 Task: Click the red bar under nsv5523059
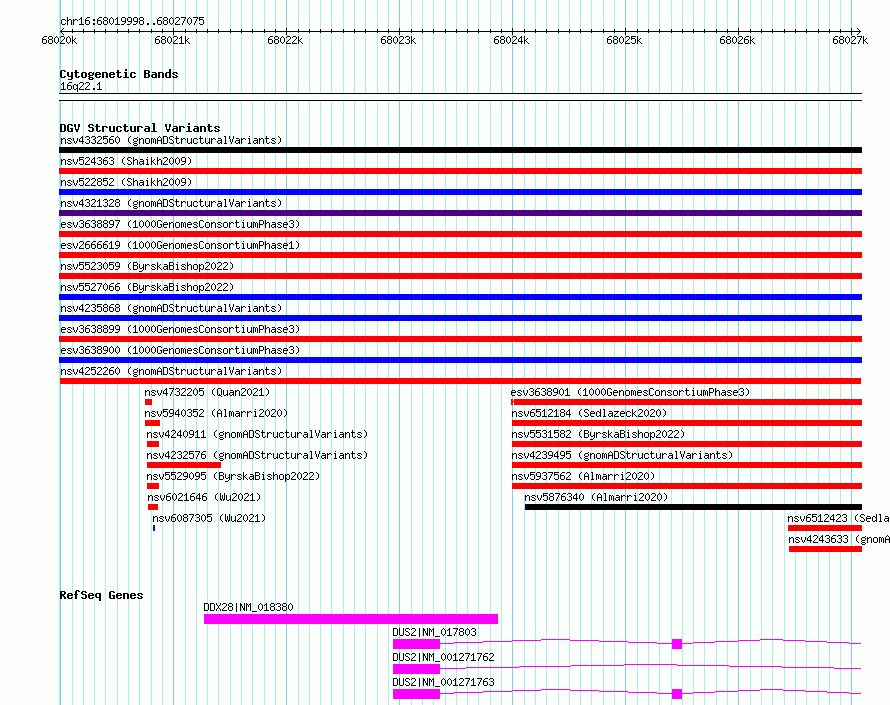click(x=460, y=276)
